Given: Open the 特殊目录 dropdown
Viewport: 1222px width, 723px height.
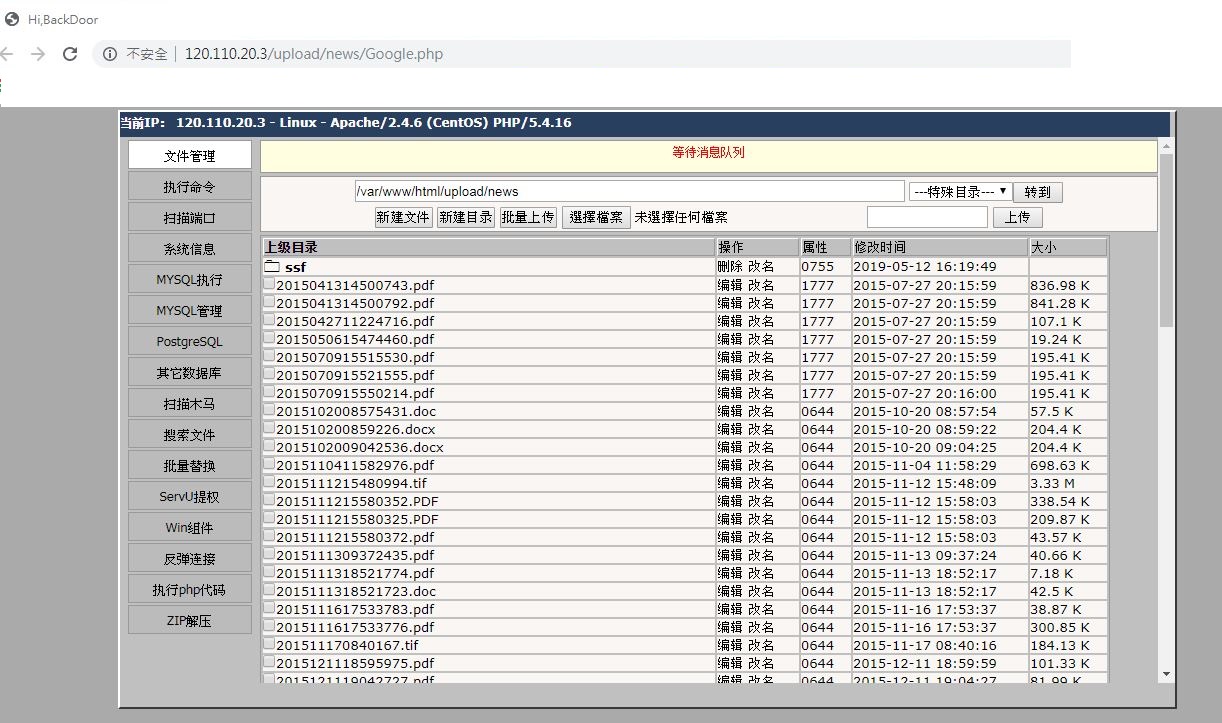Looking at the screenshot, I should [x=960, y=191].
